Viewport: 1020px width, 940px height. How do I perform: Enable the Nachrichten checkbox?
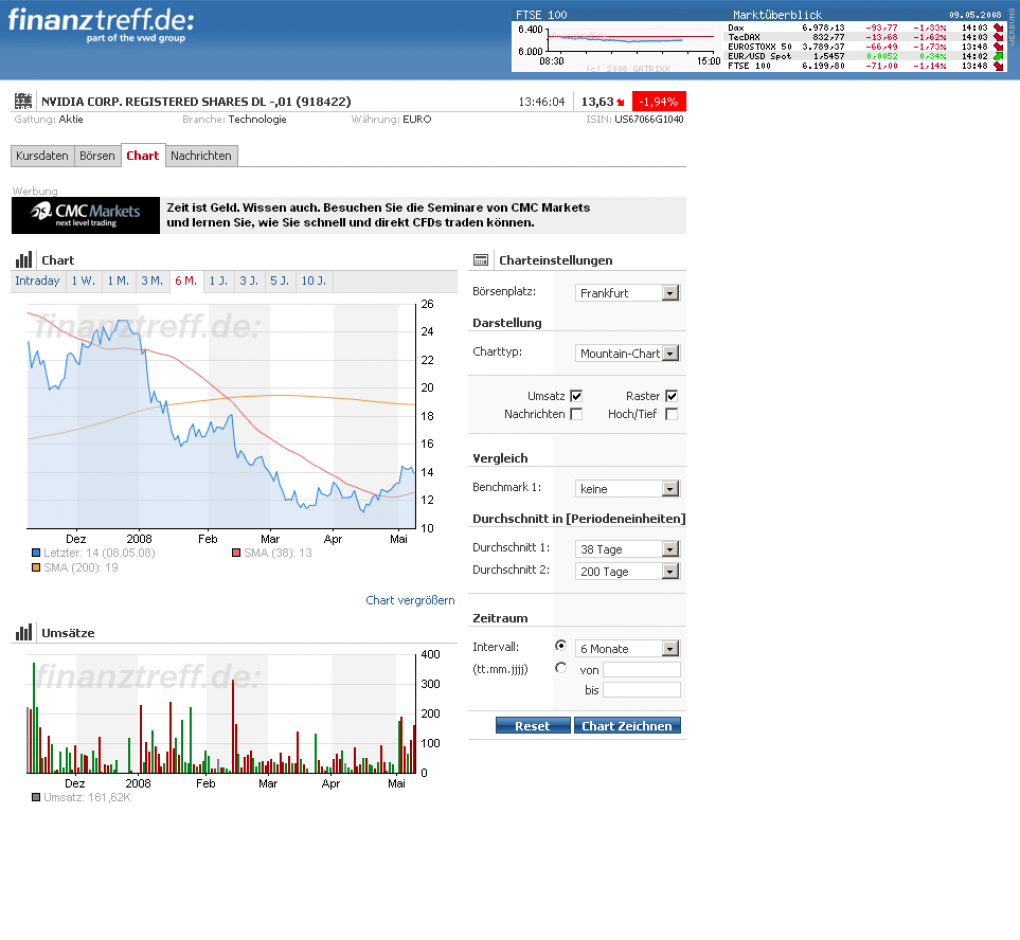(x=576, y=414)
